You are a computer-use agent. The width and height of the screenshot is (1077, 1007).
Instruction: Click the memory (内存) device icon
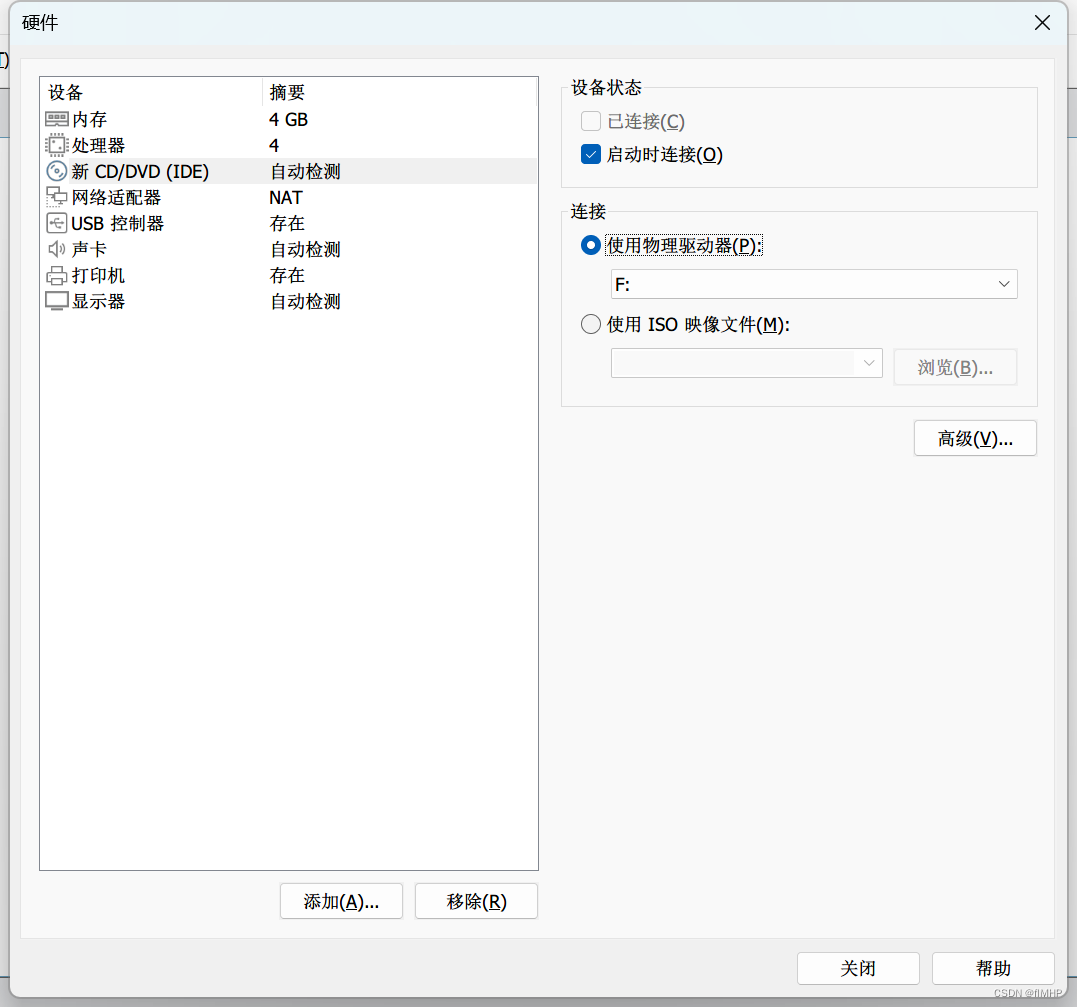coord(57,120)
